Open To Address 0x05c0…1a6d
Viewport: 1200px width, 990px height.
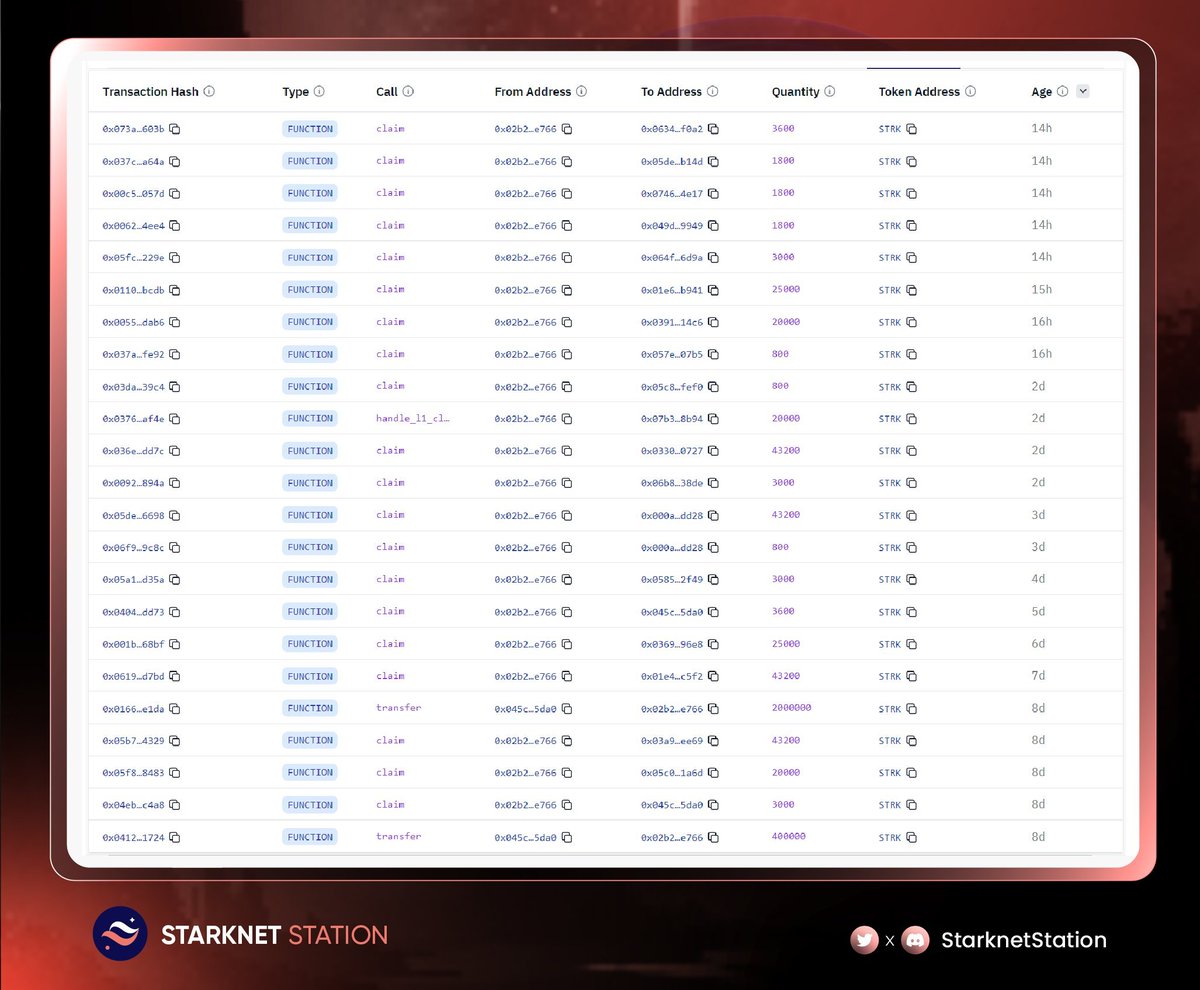tap(672, 773)
